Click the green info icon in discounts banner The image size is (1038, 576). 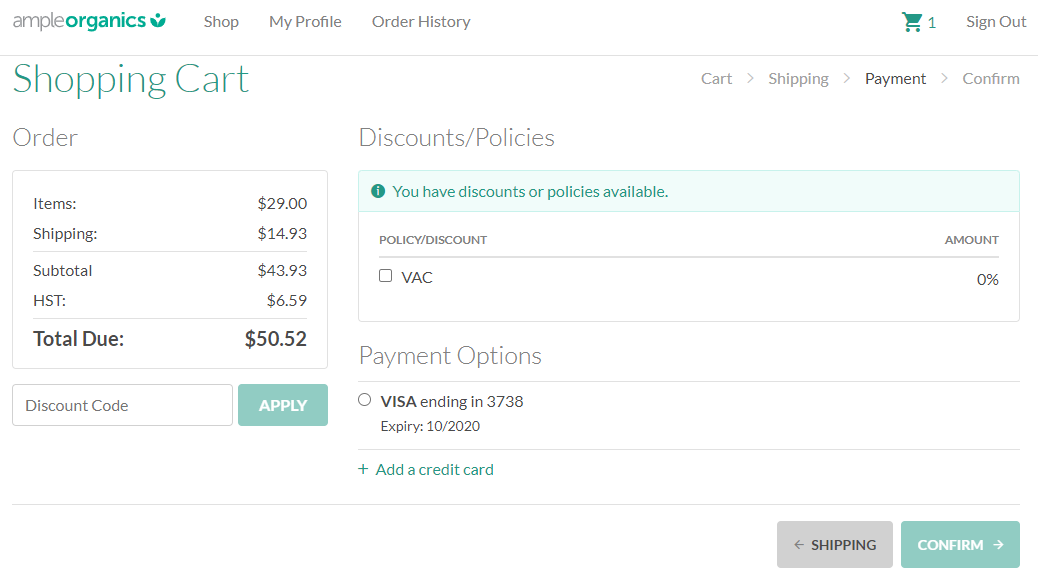click(x=378, y=191)
